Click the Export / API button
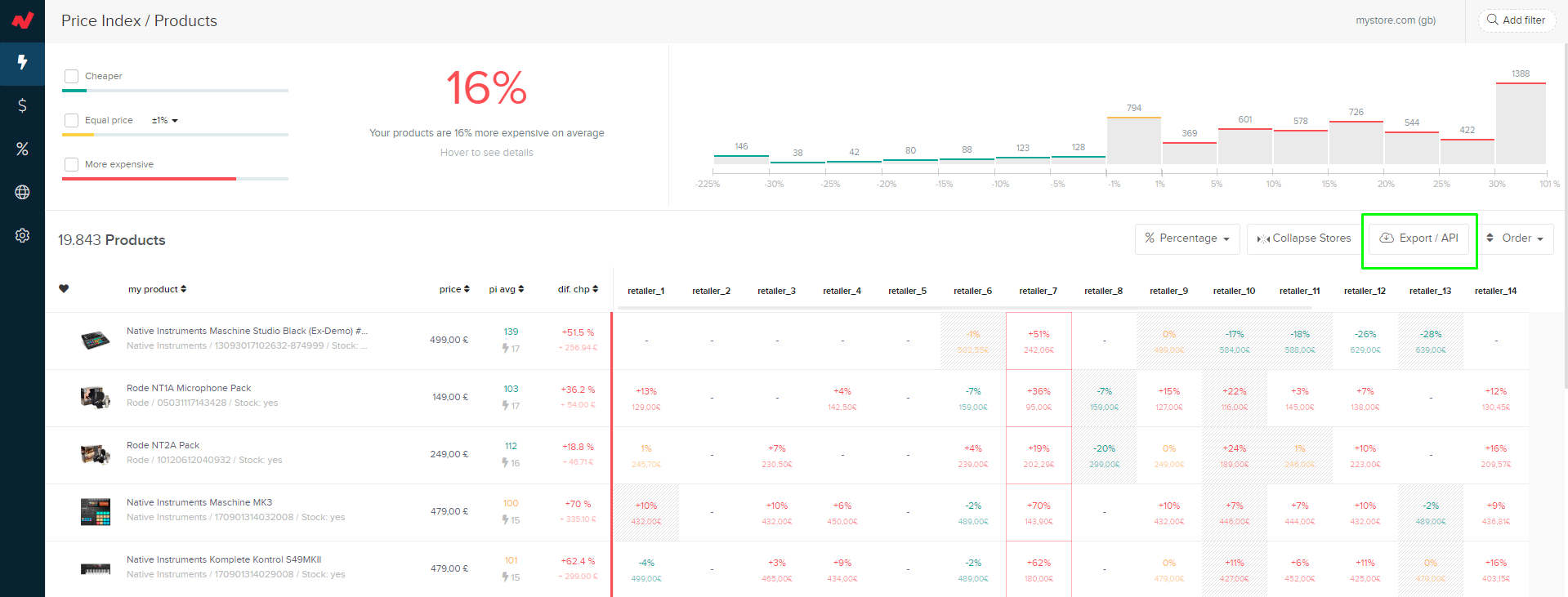This screenshot has height=597, width=1568. (x=1419, y=238)
